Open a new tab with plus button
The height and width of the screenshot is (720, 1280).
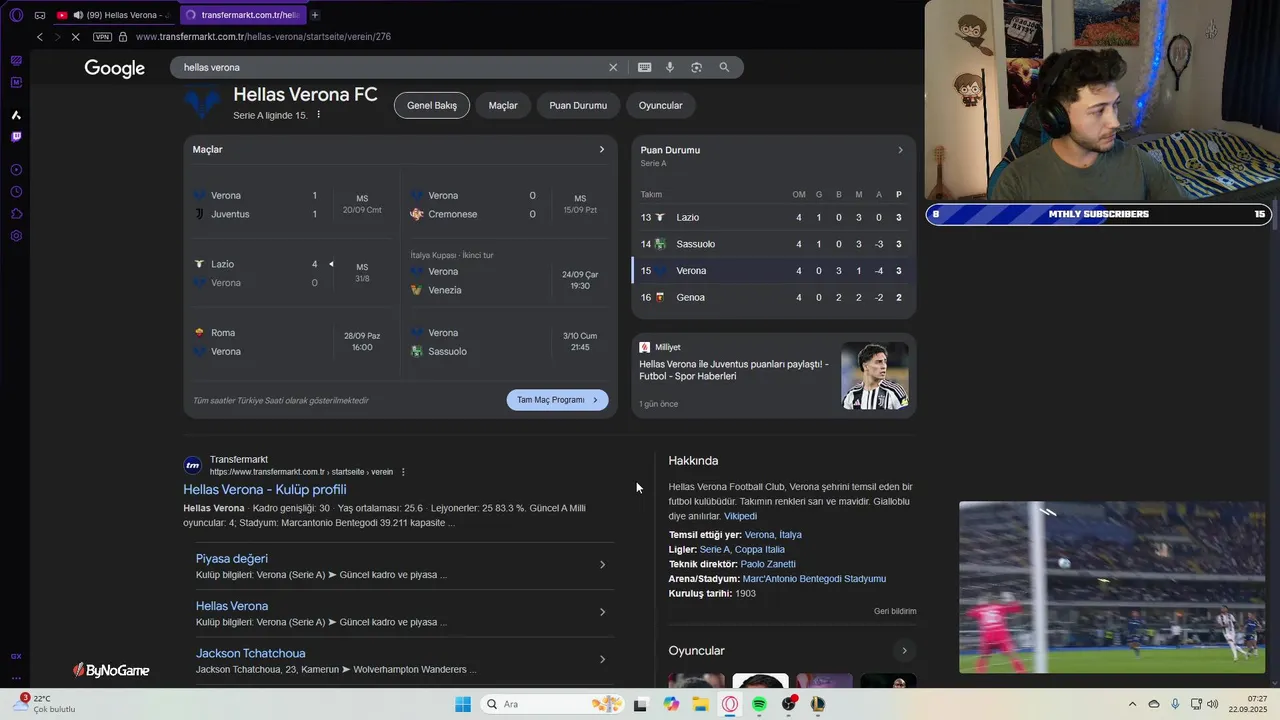pyautogui.click(x=315, y=15)
